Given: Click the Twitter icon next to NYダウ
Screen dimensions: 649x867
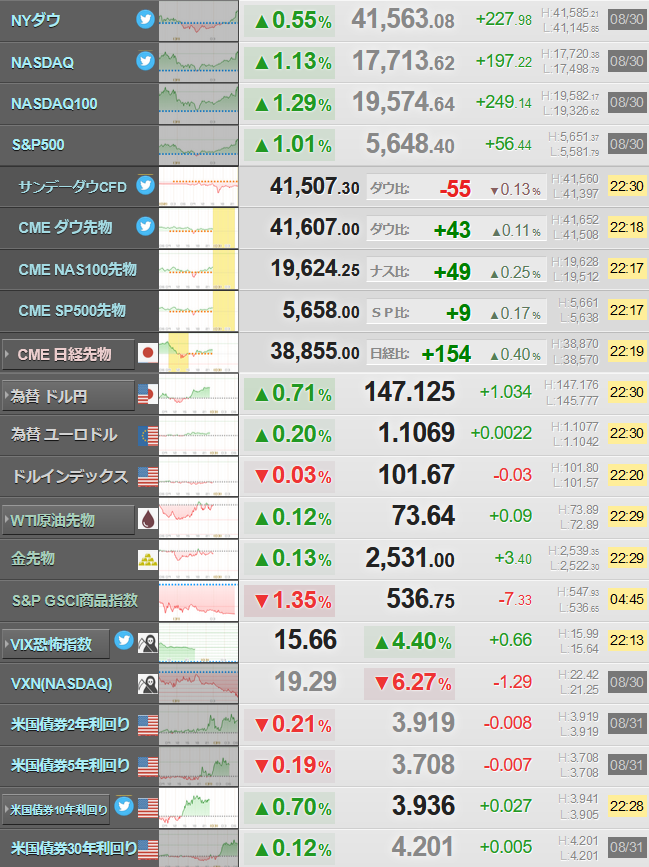Looking at the screenshot, I should pyautogui.click(x=145, y=19).
